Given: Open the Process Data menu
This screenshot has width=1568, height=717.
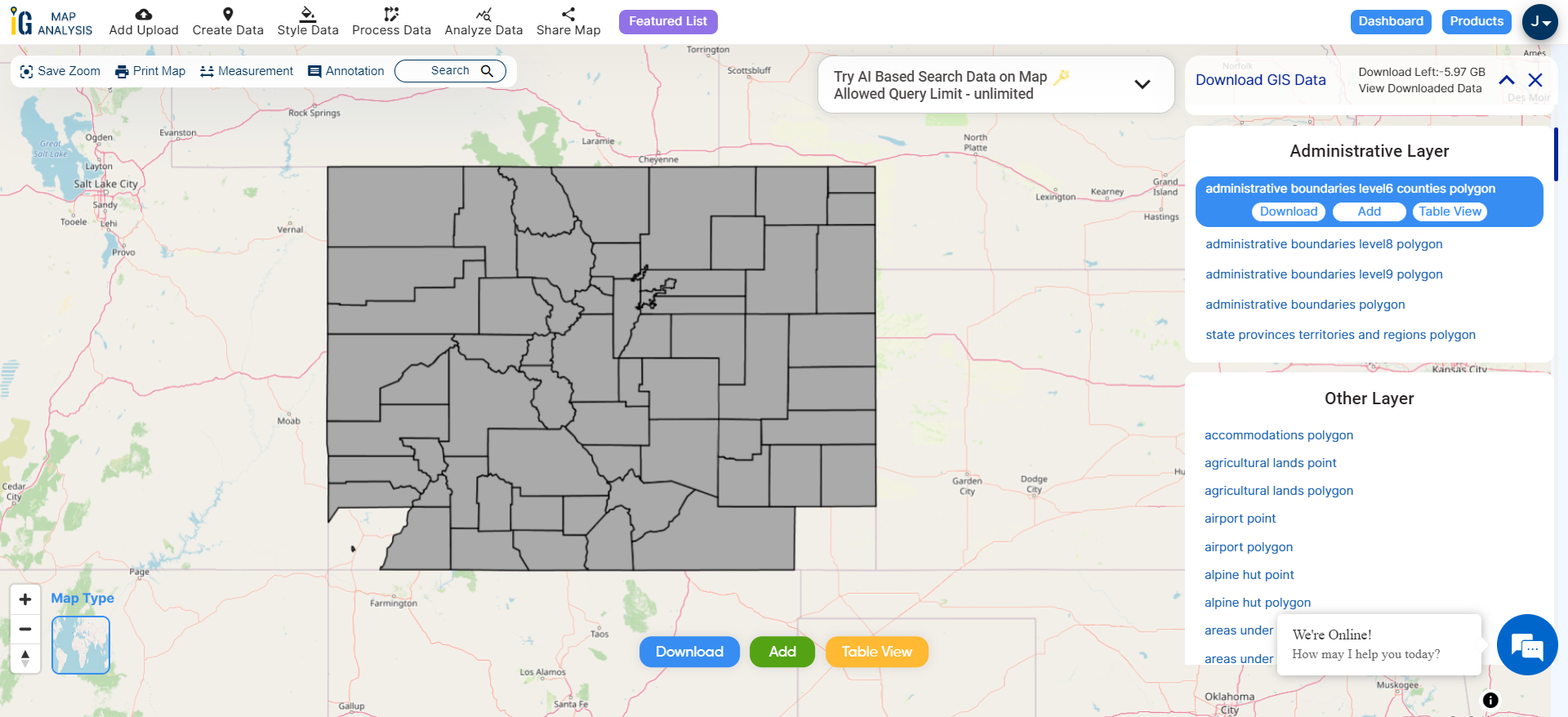Looking at the screenshot, I should click(391, 22).
